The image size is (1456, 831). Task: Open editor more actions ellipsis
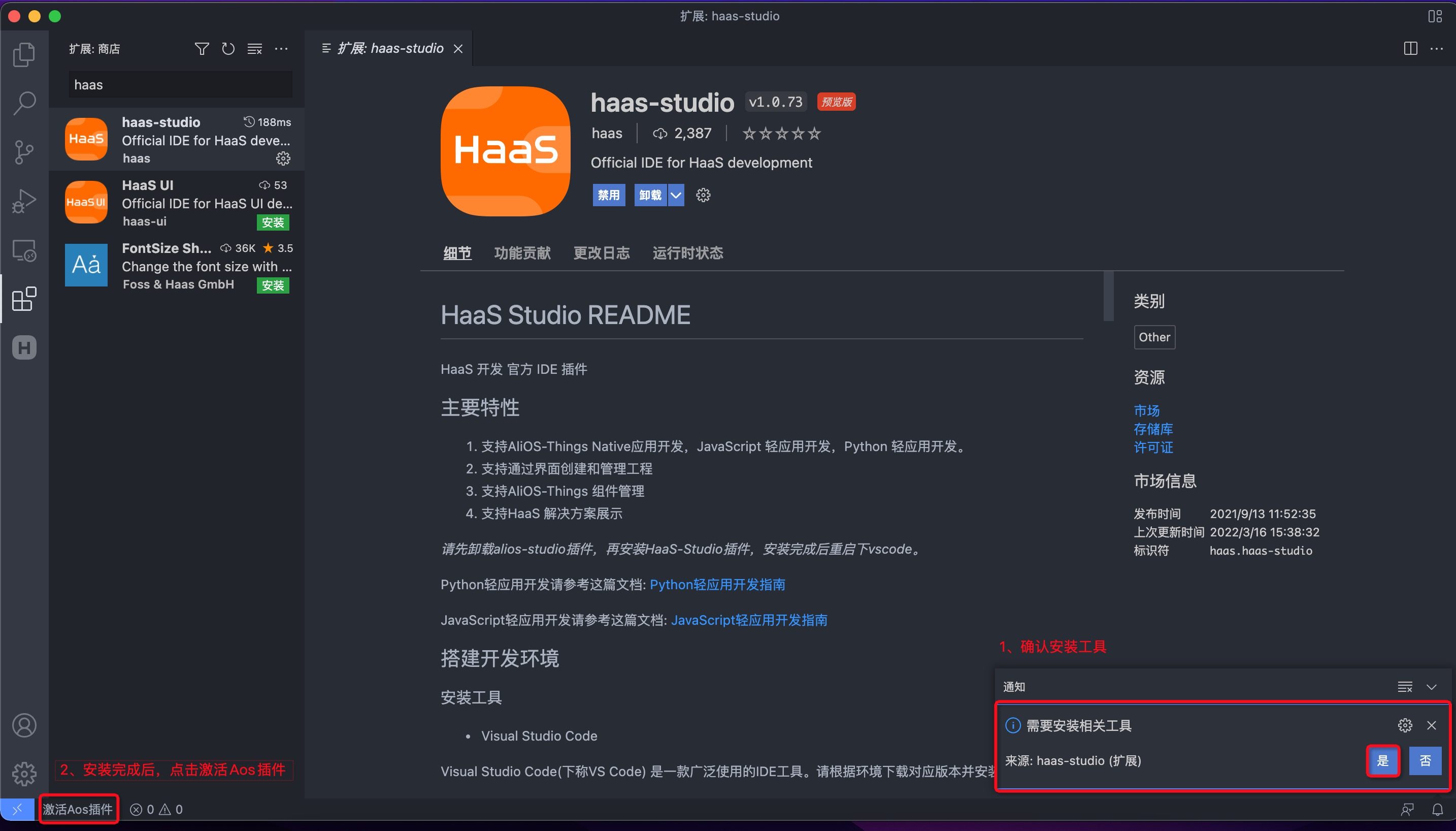[1437, 49]
